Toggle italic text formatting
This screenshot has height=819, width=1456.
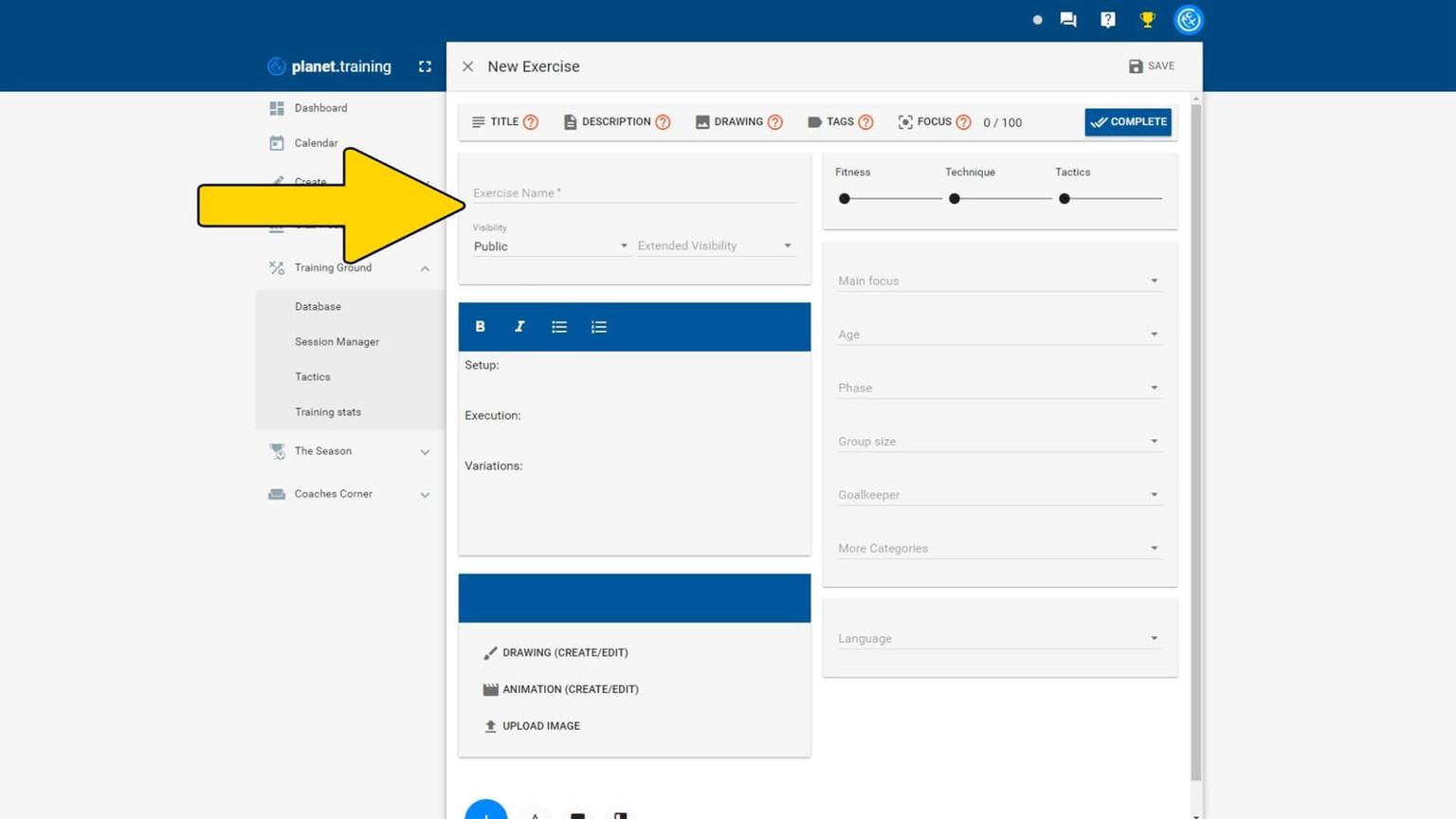pyautogui.click(x=519, y=326)
